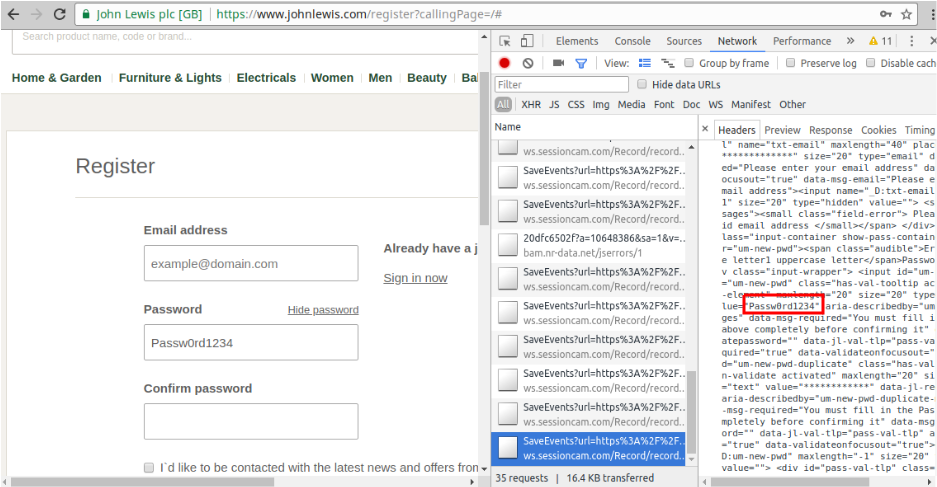Open the Response tab

click(831, 130)
